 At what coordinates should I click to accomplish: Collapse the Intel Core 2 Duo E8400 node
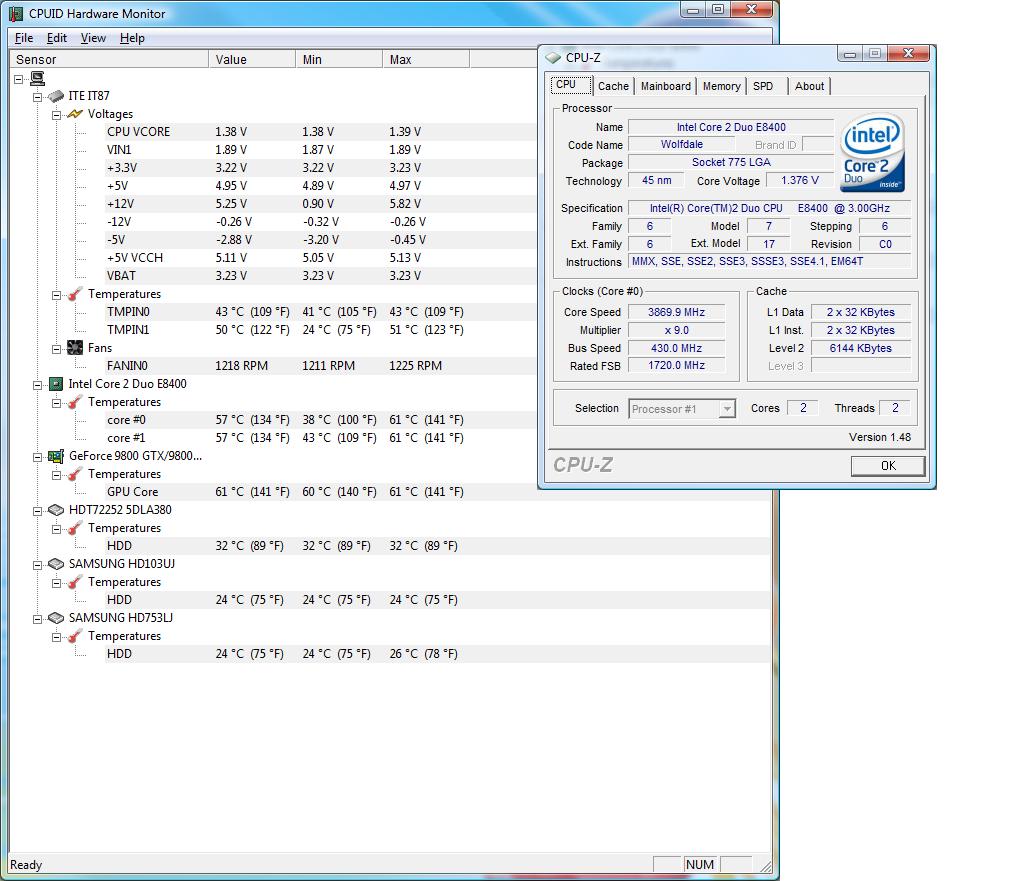click(x=38, y=385)
